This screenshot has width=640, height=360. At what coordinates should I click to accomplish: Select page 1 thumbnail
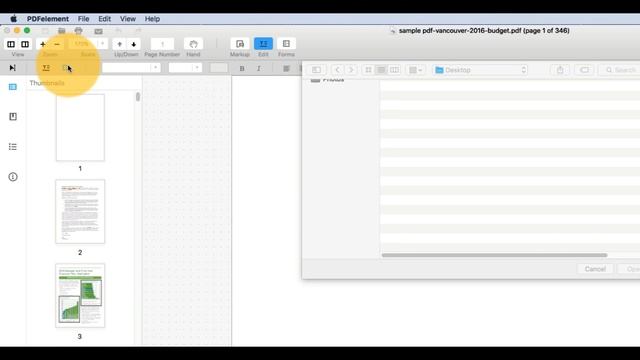(x=80, y=128)
